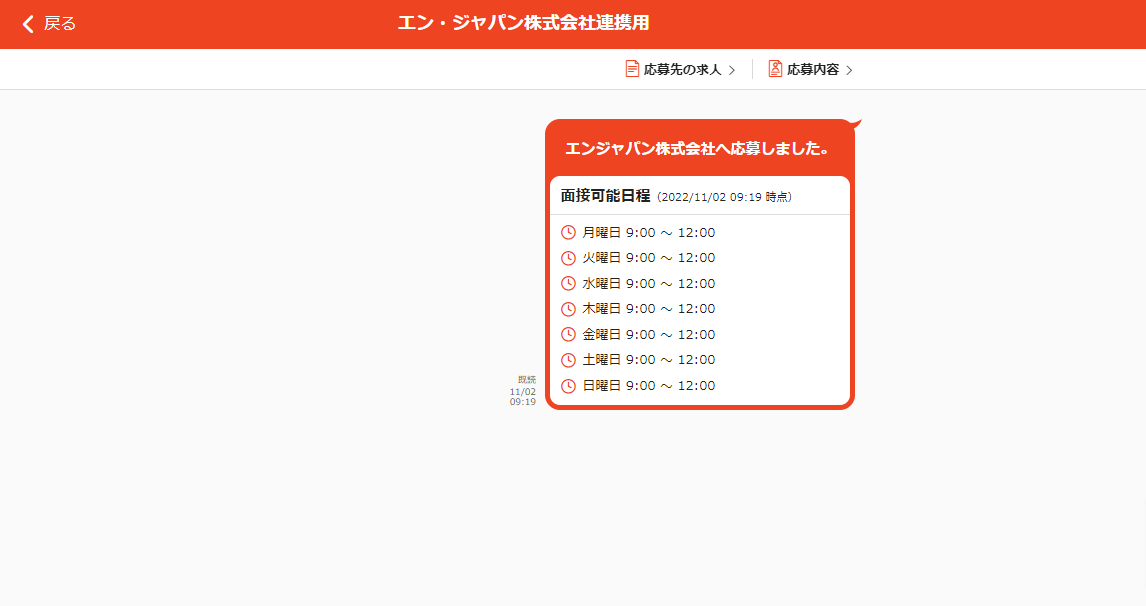Click the clock icon for 月曜日

[x=568, y=232]
